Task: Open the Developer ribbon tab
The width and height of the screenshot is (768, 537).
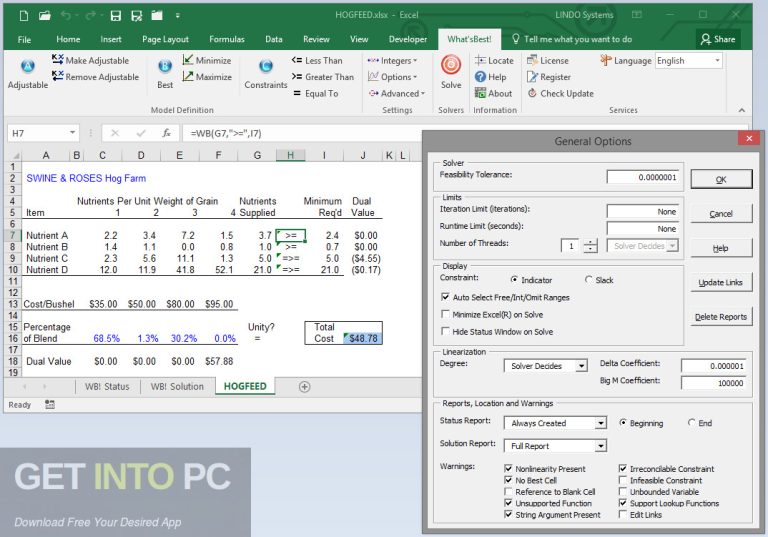Action: point(408,39)
